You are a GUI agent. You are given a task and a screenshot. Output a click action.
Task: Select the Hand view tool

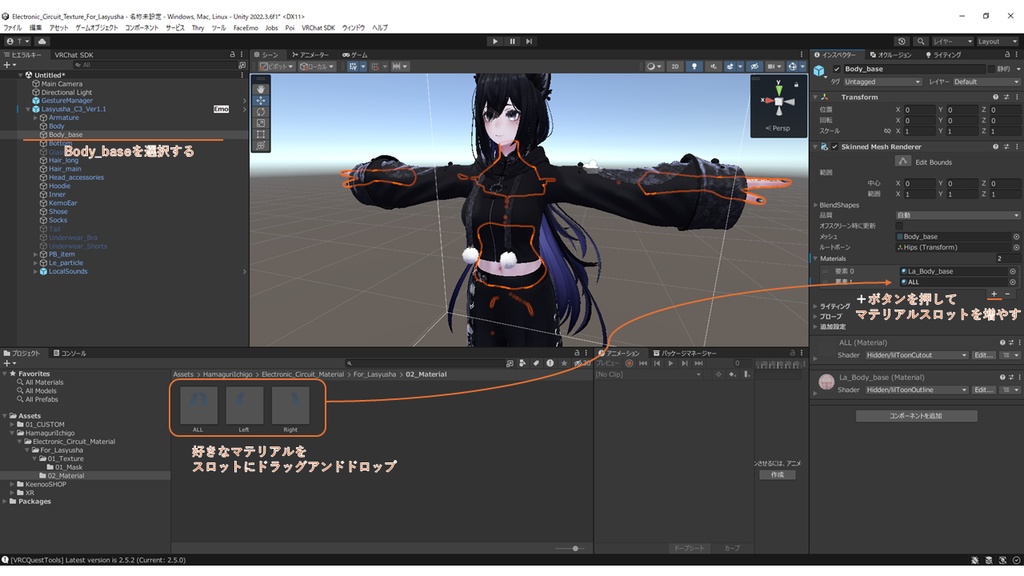pos(261,89)
